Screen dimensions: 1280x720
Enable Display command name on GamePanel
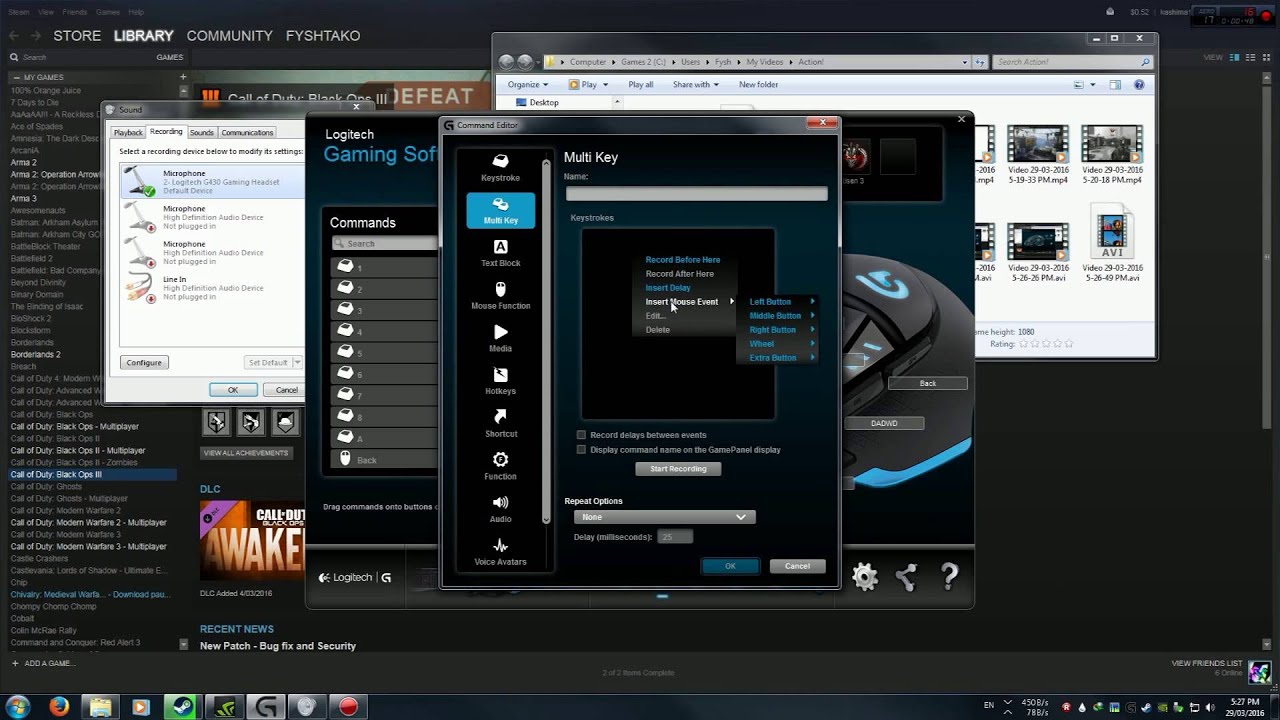[581, 450]
